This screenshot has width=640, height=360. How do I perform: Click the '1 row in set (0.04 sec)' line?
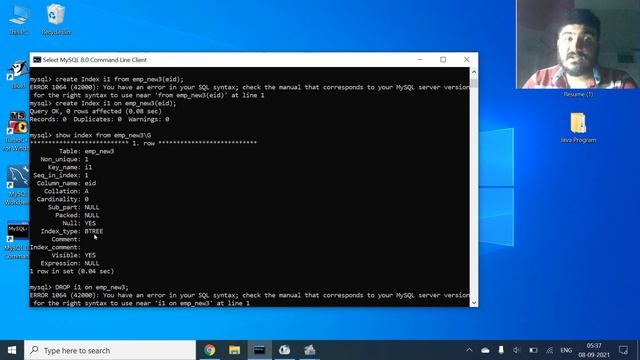72,271
